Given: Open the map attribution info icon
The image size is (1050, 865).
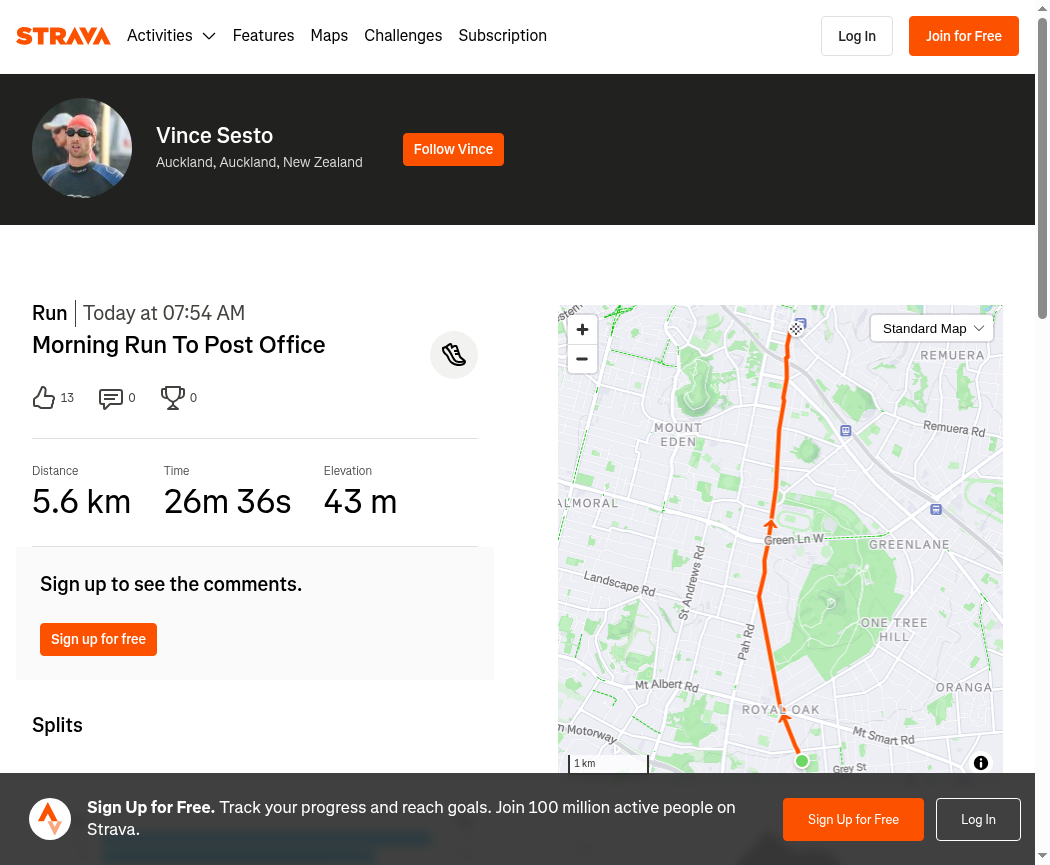Looking at the screenshot, I should [x=981, y=763].
